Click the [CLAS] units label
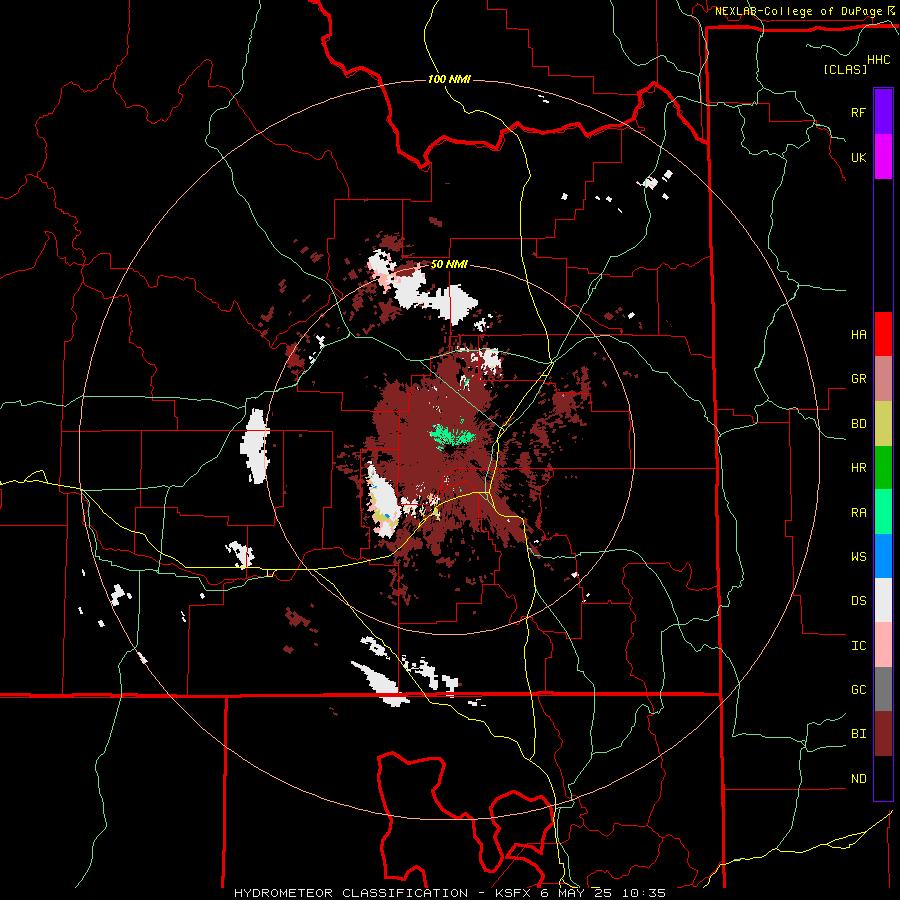 (x=845, y=69)
